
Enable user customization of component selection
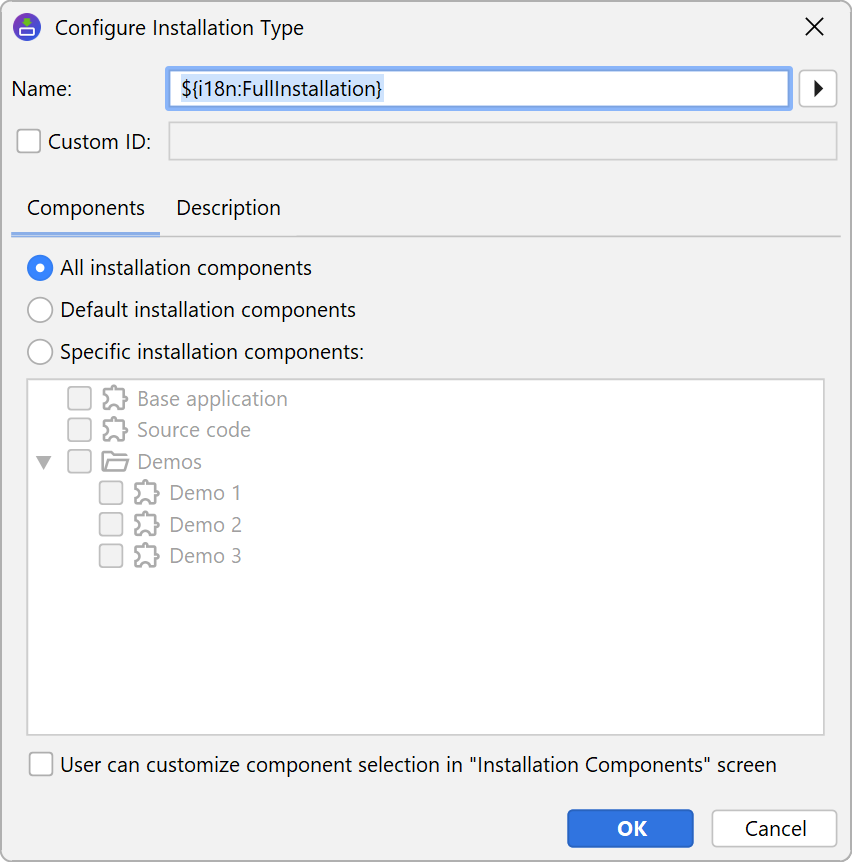pyautogui.click(x=41, y=765)
